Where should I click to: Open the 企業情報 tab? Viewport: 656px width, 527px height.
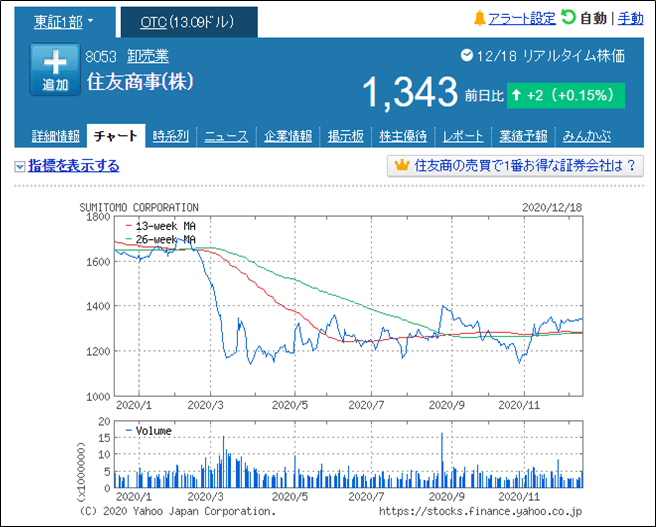[x=288, y=136]
